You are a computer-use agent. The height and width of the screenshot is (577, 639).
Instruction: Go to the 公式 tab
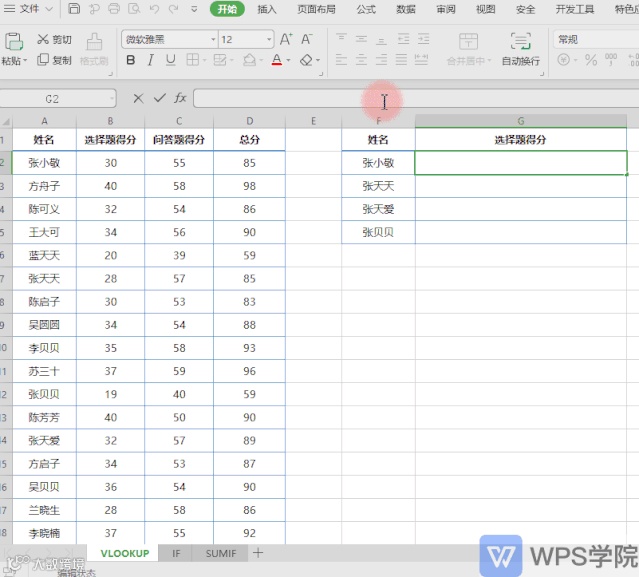pos(366,9)
